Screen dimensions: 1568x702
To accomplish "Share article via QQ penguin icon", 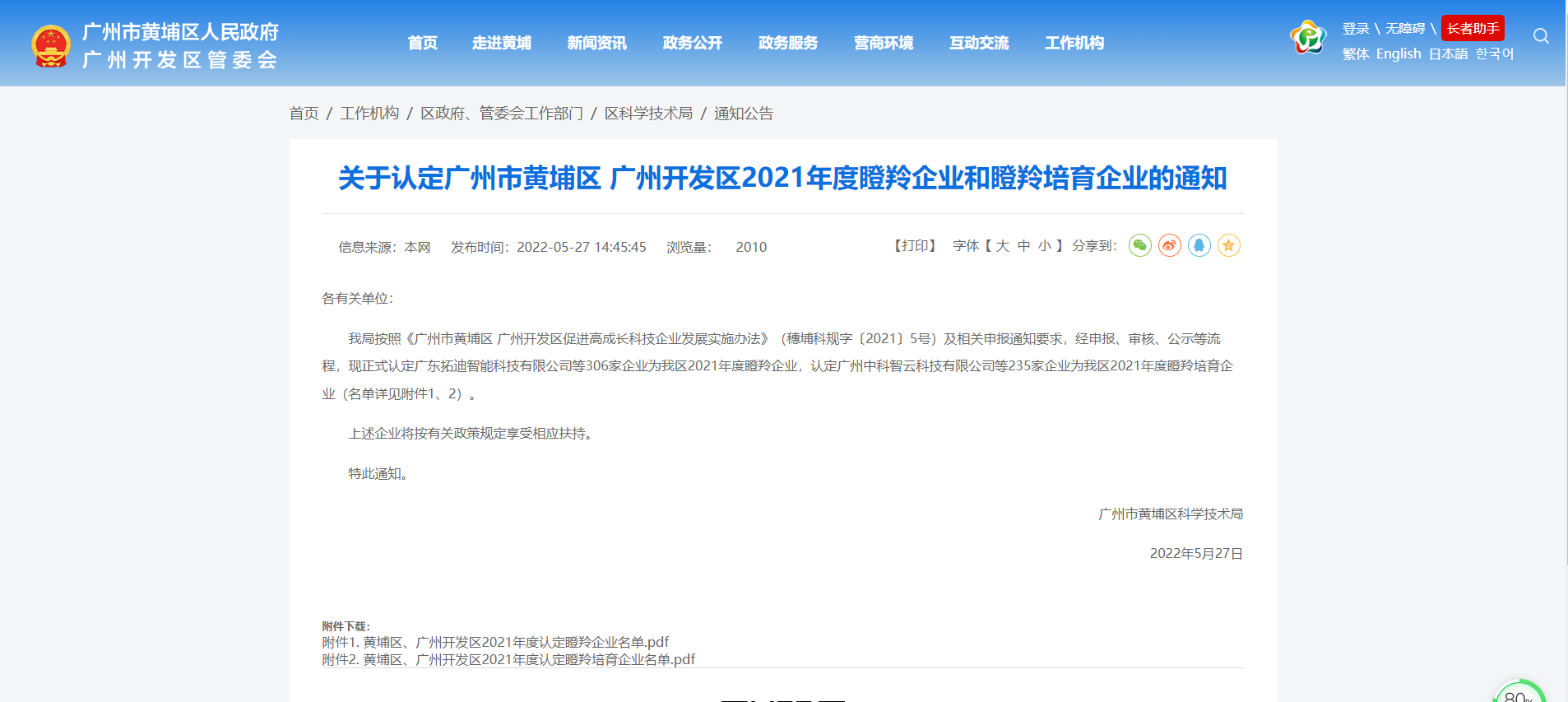I will [1199, 245].
